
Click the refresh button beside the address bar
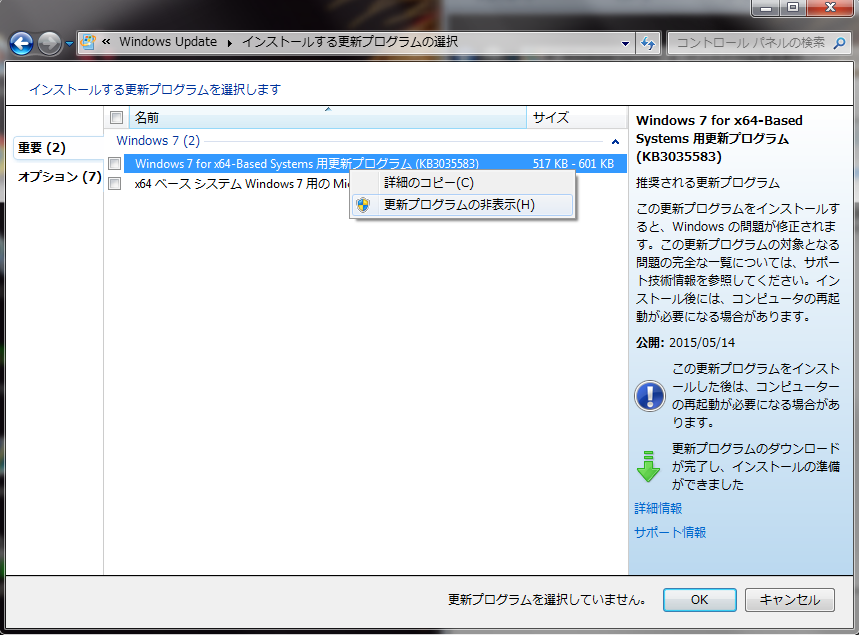click(x=648, y=43)
